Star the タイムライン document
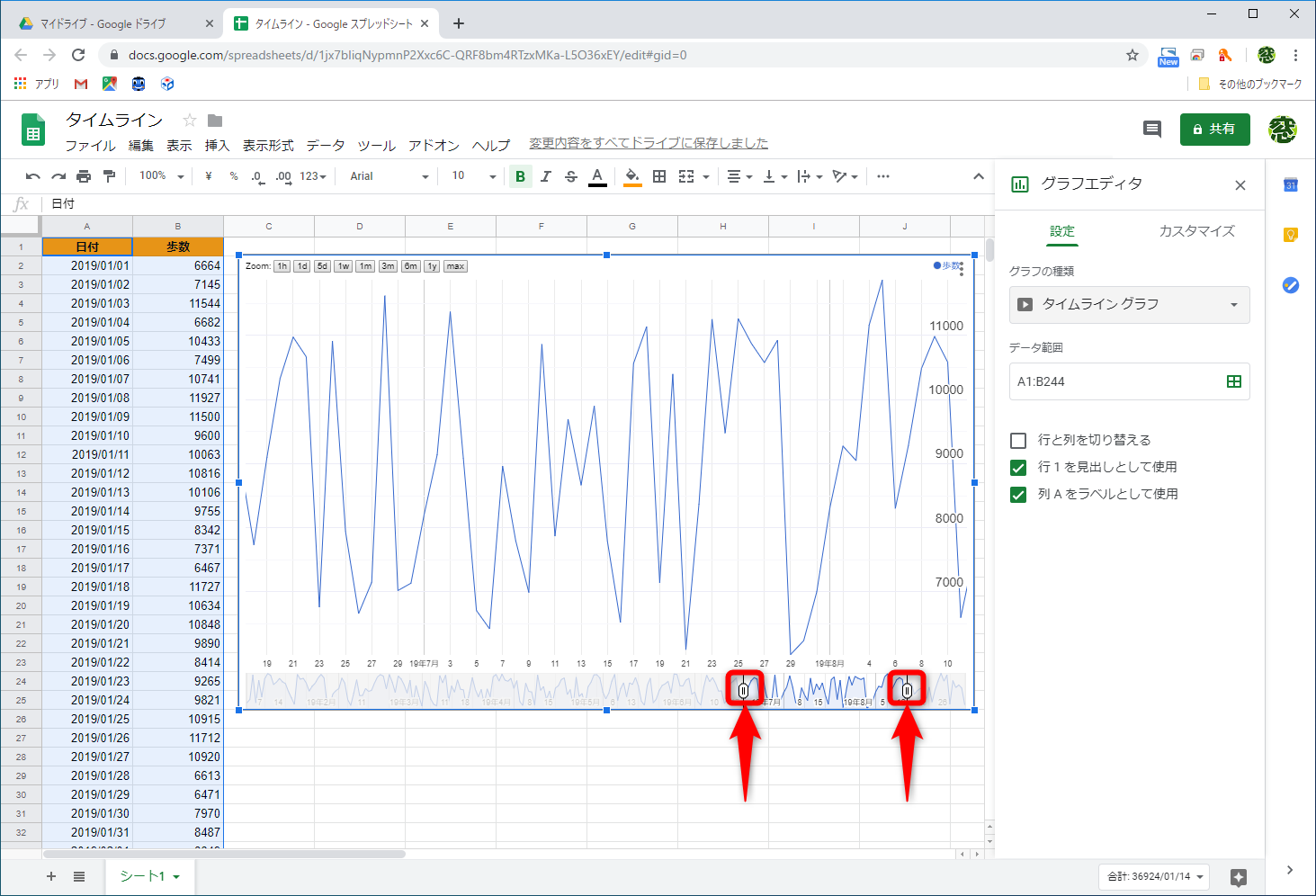This screenshot has height=896, width=1316. [190, 121]
